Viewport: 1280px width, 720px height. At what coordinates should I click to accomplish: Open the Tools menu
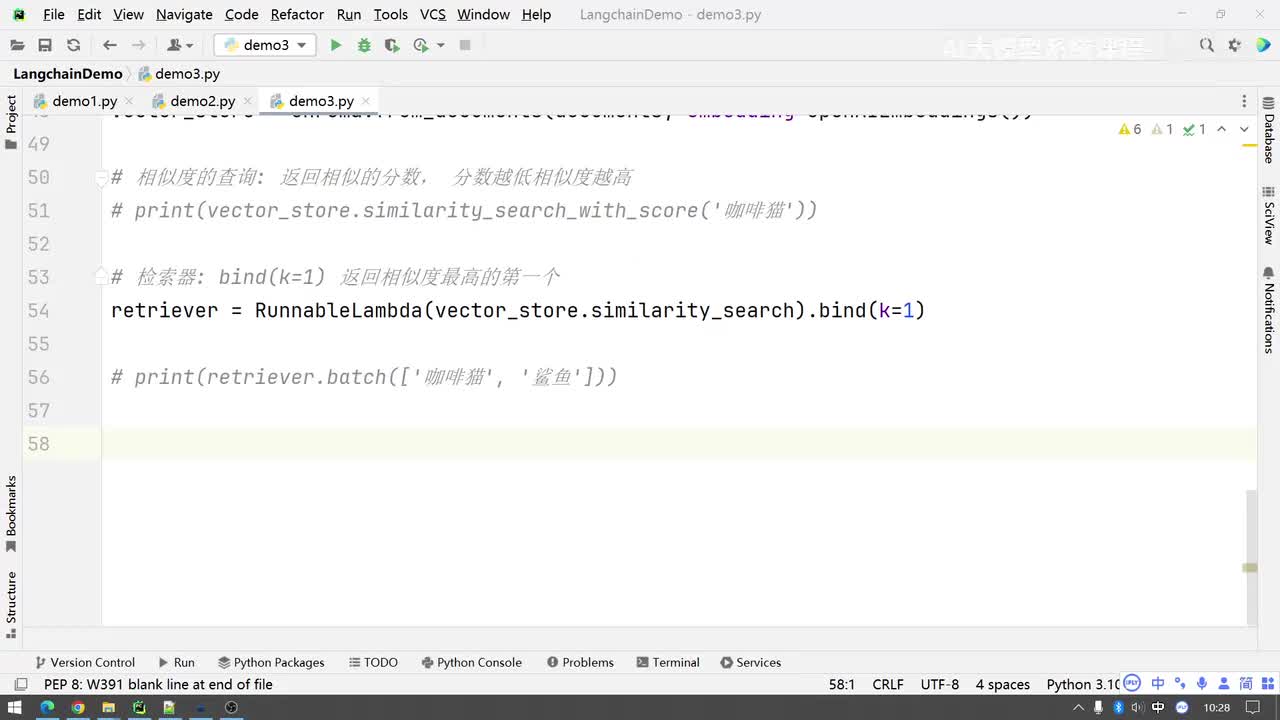pyautogui.click(x=390, y=14)
